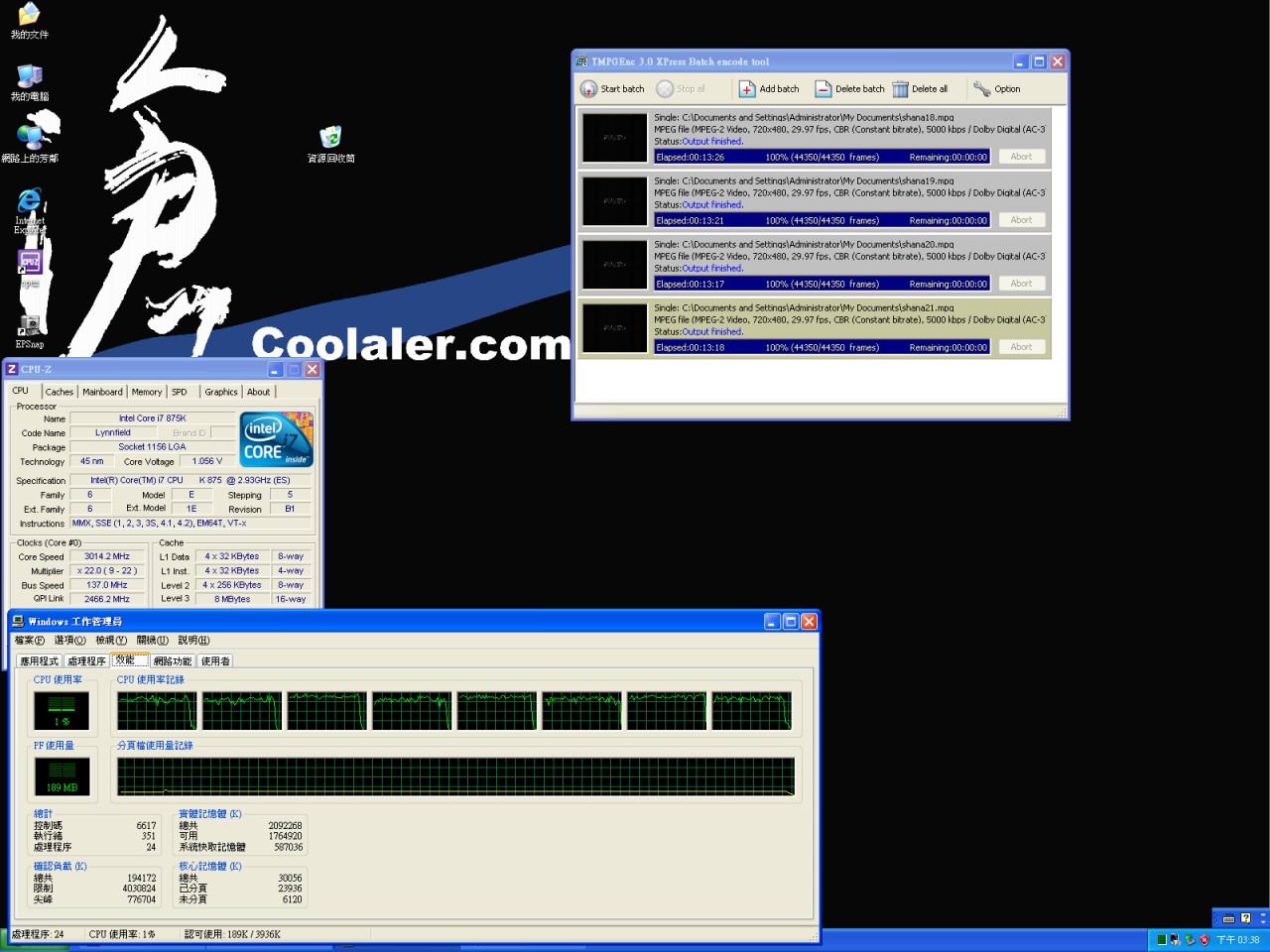
Task: Click shana20 encode progress bar
Action: click(x=822, y=284)
